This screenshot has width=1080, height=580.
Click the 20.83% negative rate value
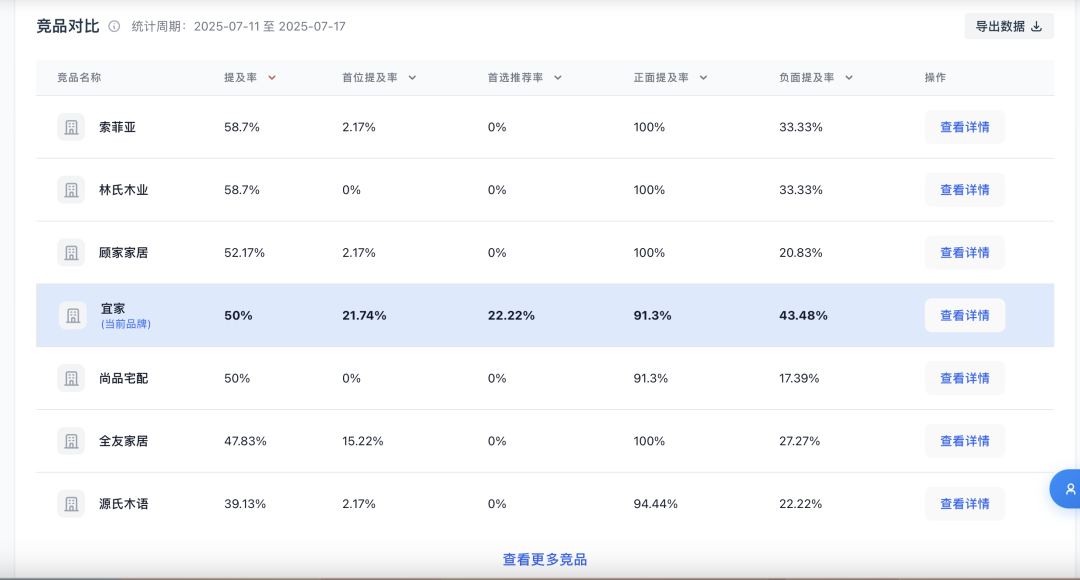(x=800, y=253)
